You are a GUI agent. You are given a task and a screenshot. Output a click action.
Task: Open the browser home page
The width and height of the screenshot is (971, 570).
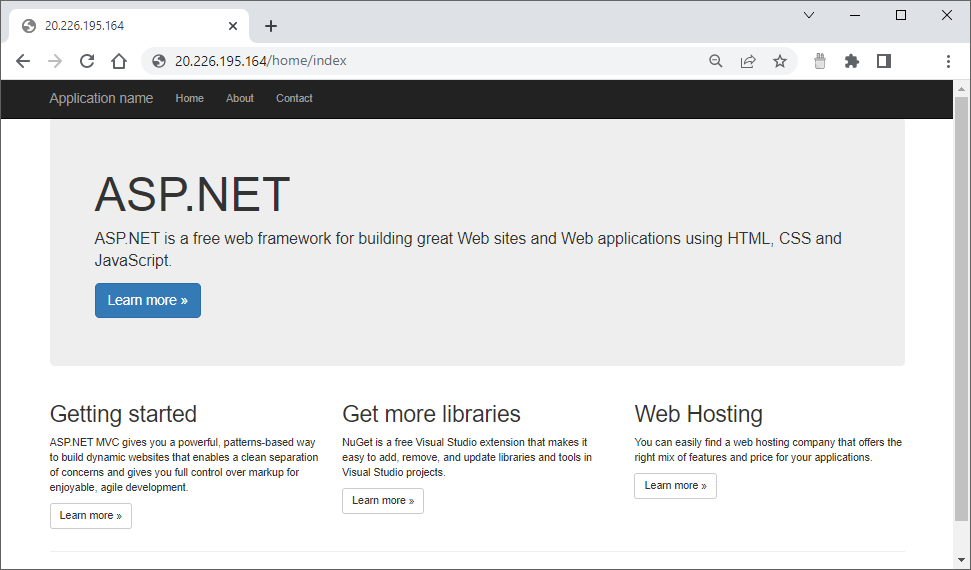point(119,61)
